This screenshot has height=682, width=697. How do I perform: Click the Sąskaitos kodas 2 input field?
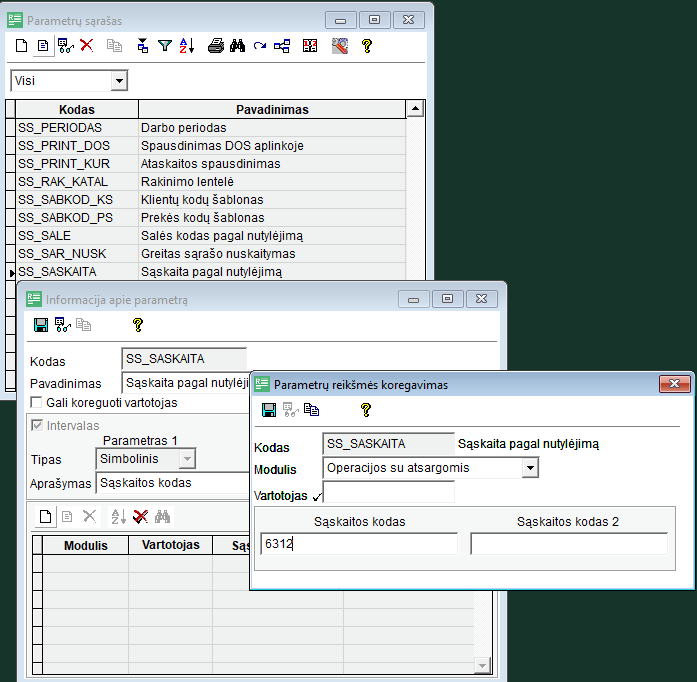pos(569,544)
